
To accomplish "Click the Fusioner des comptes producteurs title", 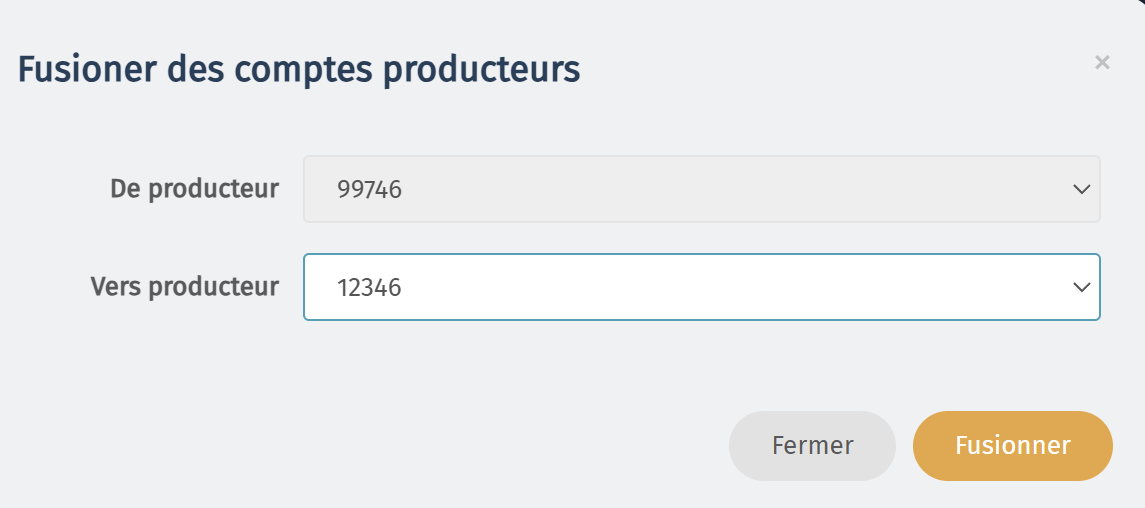I will [x=299, y=71].
